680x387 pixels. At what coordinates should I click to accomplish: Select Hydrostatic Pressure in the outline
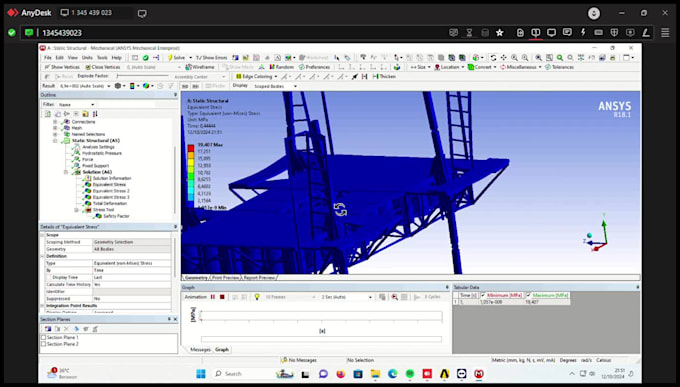tap(102, 153)
